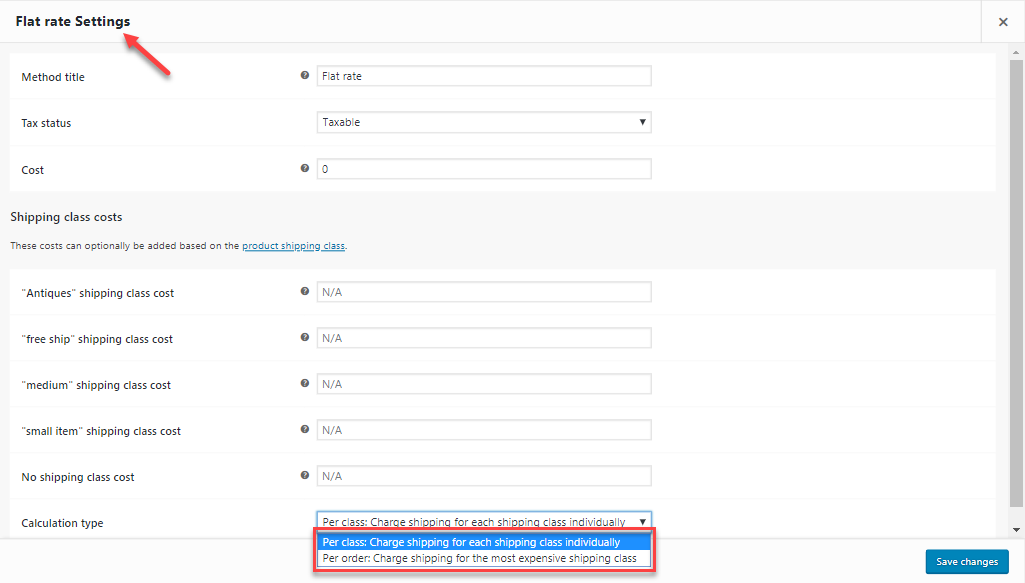Select Per class calculation option
The width and height of the screenshot is (1025, 583).
pyautogui.click(x=484, y=542)
